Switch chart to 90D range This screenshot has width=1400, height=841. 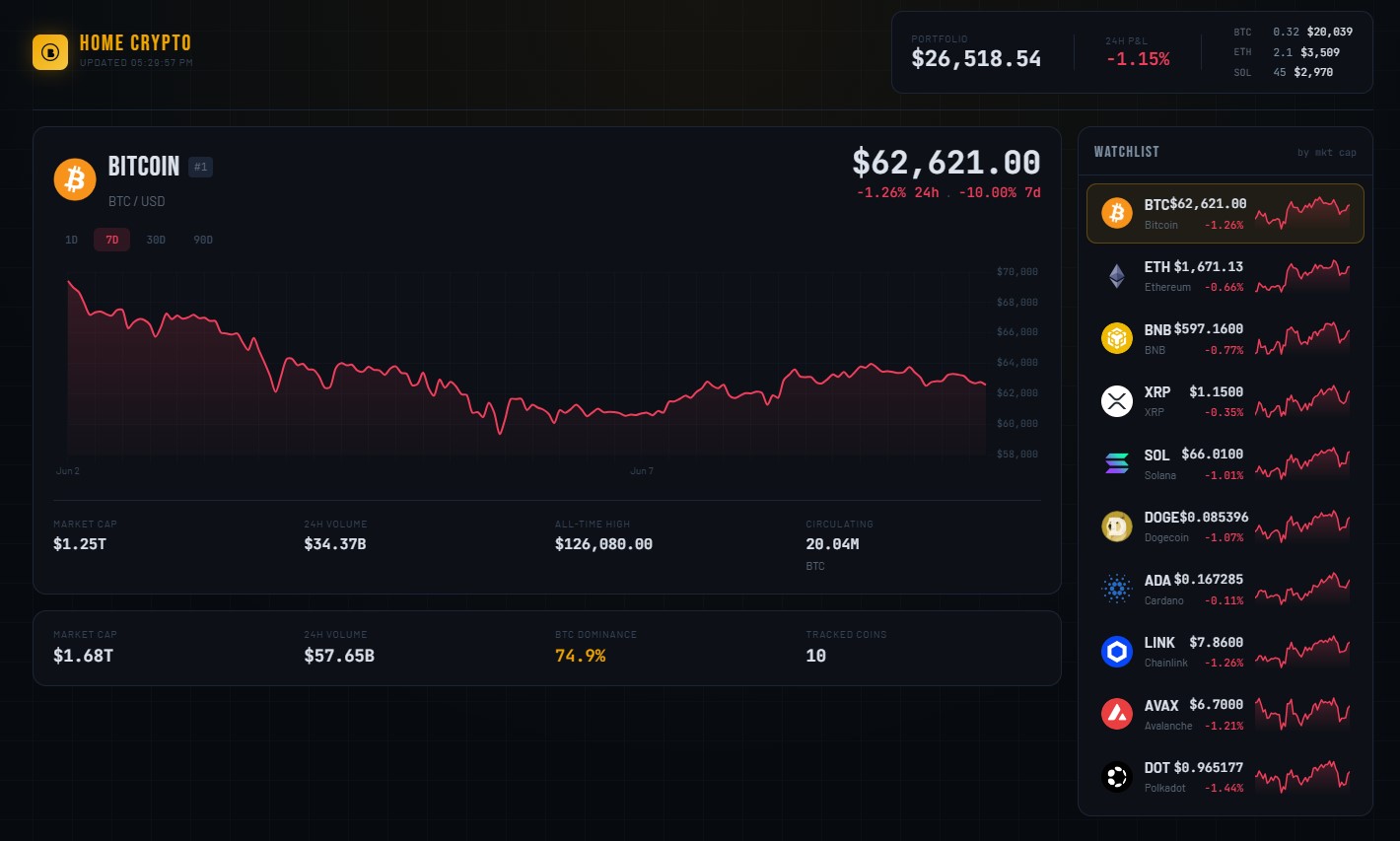click(x=203, y=240)
